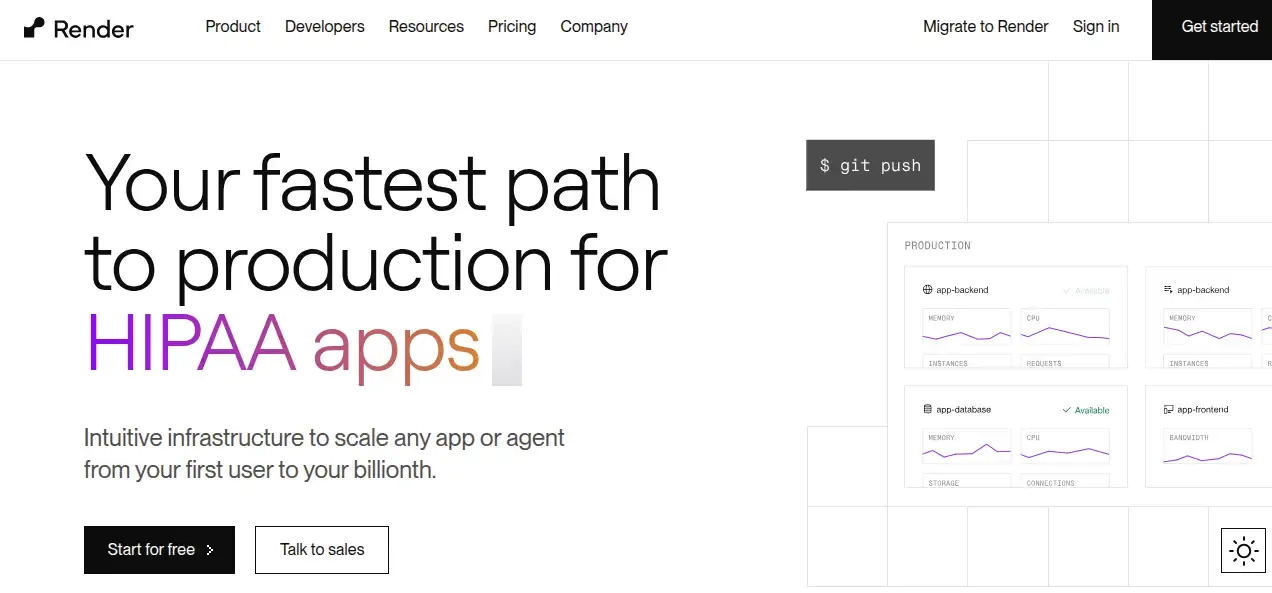This screenshot has height=593, width=1272.
Task: Select the REQUESTS tile in the app-backend card
Action: tap(1065, 362)
